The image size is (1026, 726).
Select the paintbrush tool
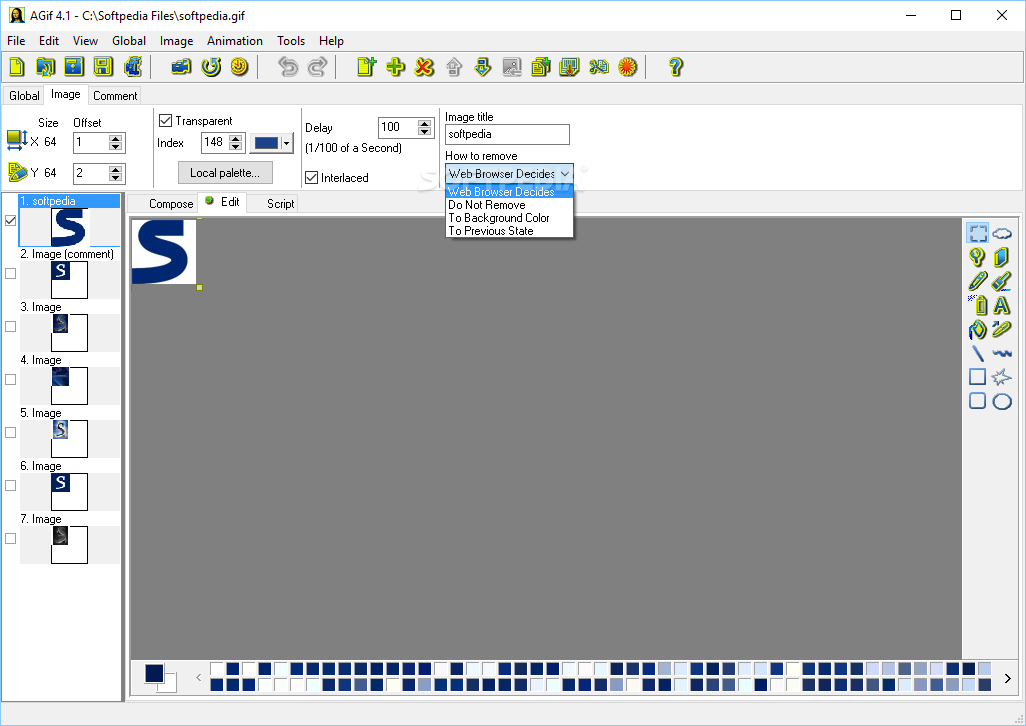pyautogui.click(x=1002, y=281)
